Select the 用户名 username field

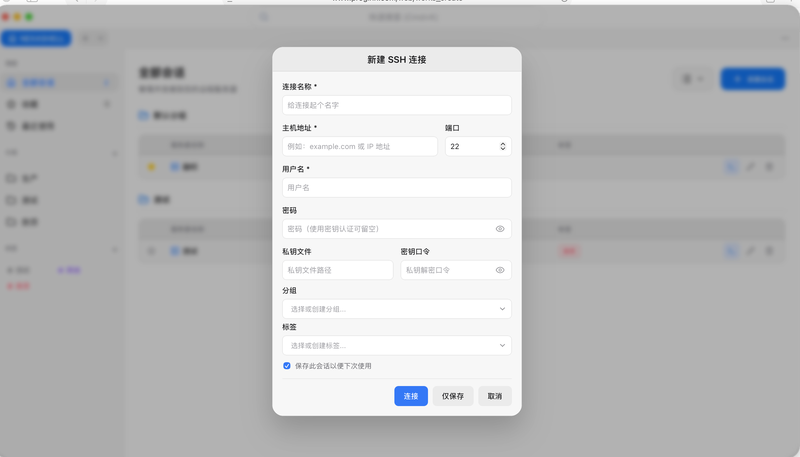point(396,187)
